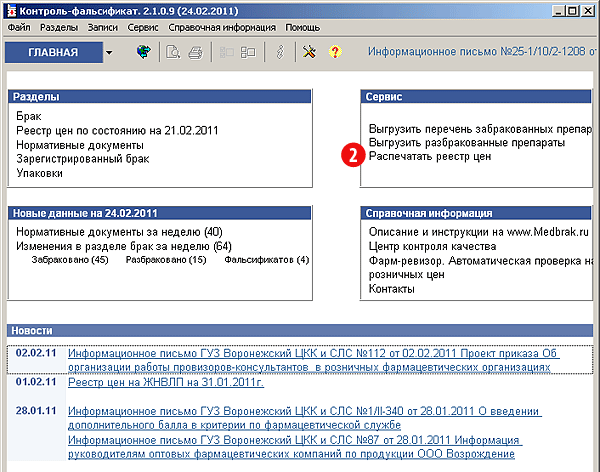Image resolution: width=600 pixels, height=472 pixels.
Task: Open news Реестр цен на ЖНВЛП на 31.01.2011г.
Action: click(x=166, y=382)
